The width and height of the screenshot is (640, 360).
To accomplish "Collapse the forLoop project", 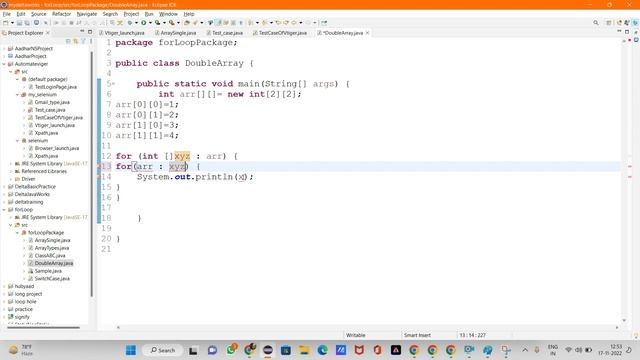I will [x=4, y=210].
